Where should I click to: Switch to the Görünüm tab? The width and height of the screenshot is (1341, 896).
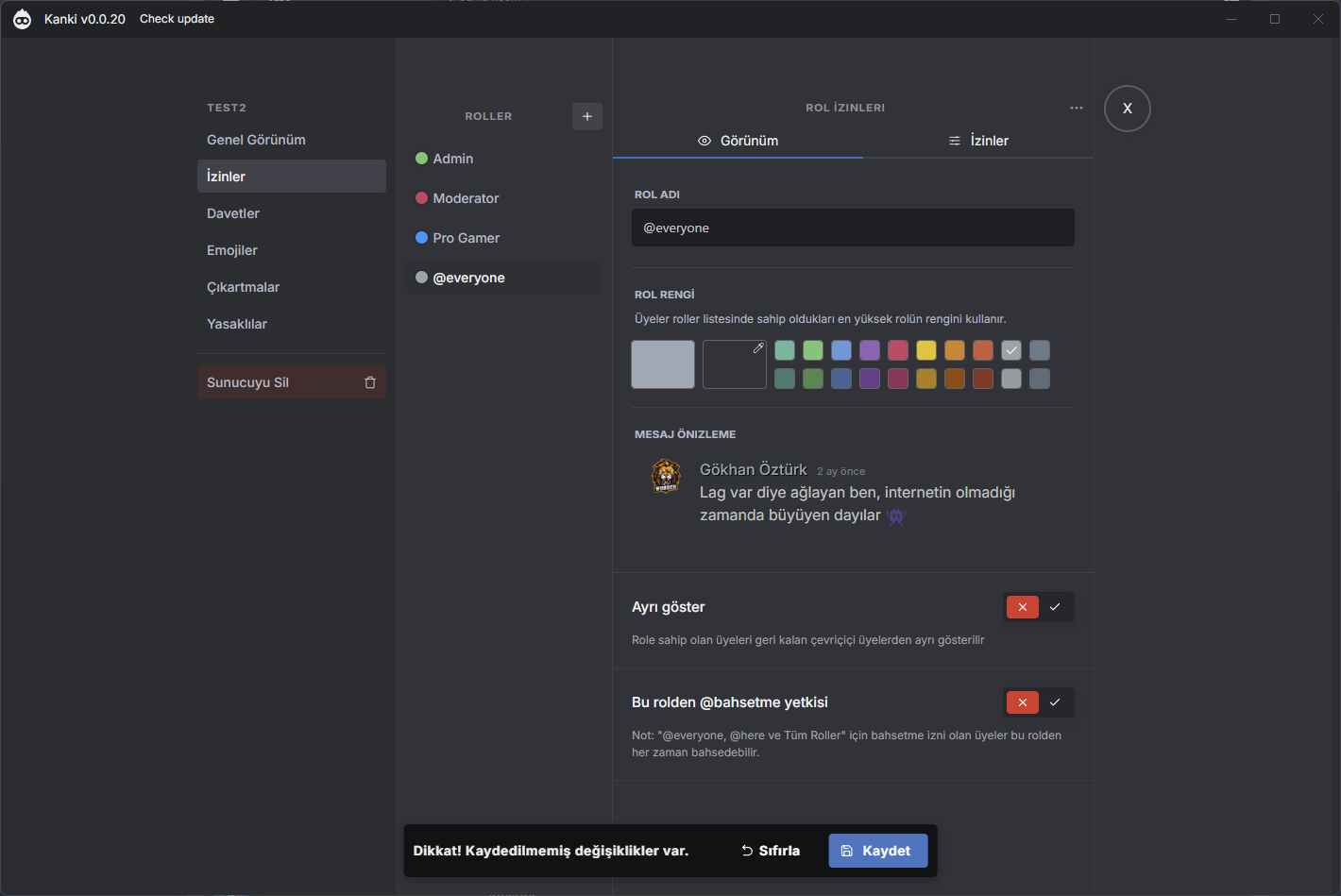pyautogui.click(x=738, y=141)
